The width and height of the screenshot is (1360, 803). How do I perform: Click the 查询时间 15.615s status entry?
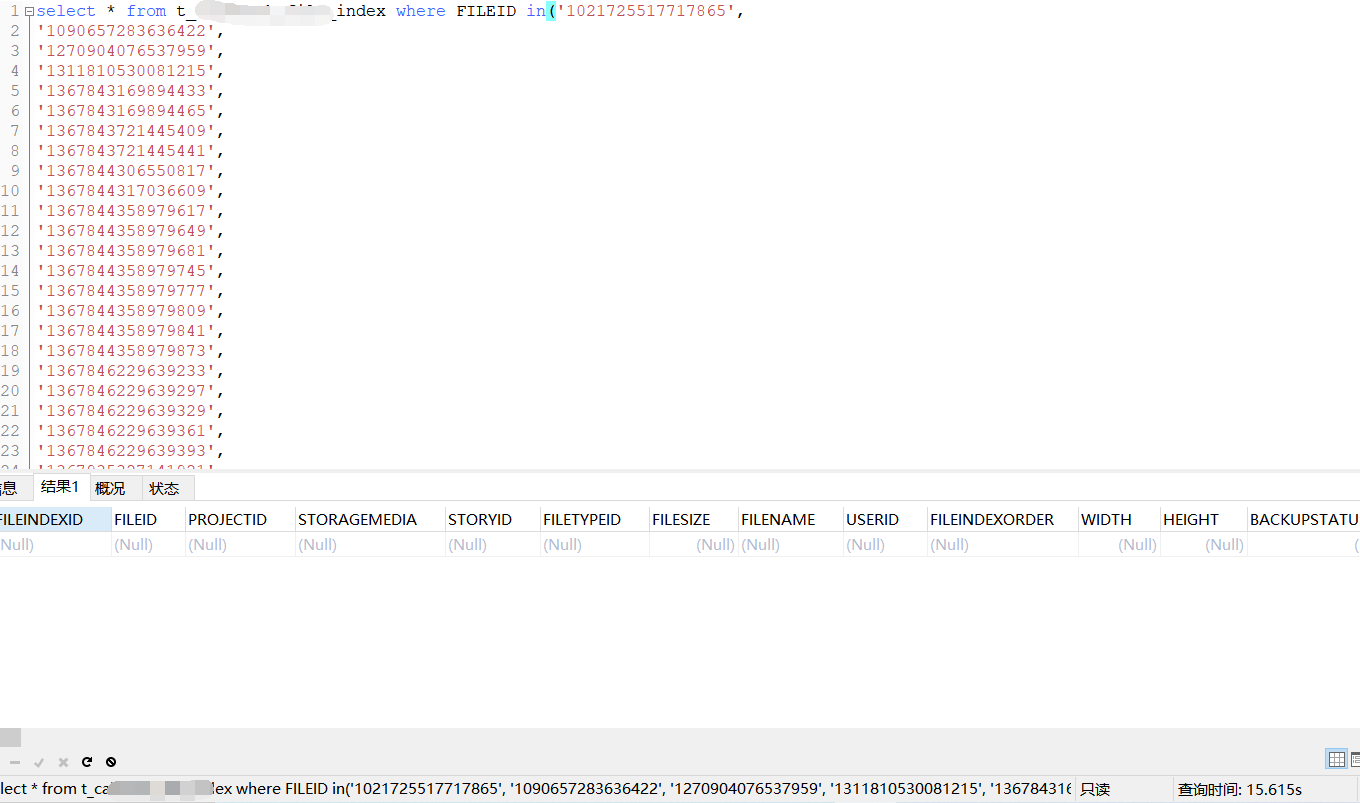click(1240, 789)
